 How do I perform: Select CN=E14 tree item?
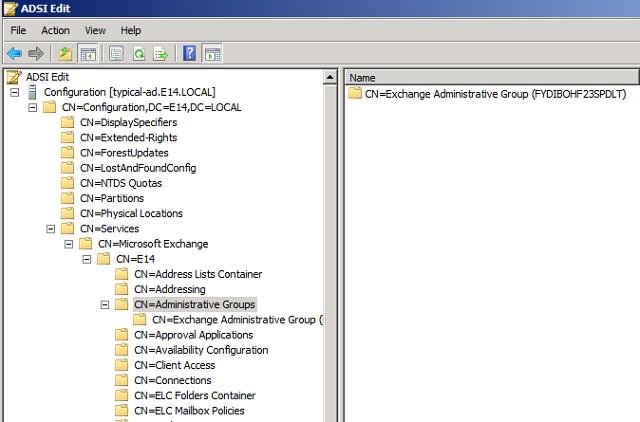pos(136,259)
